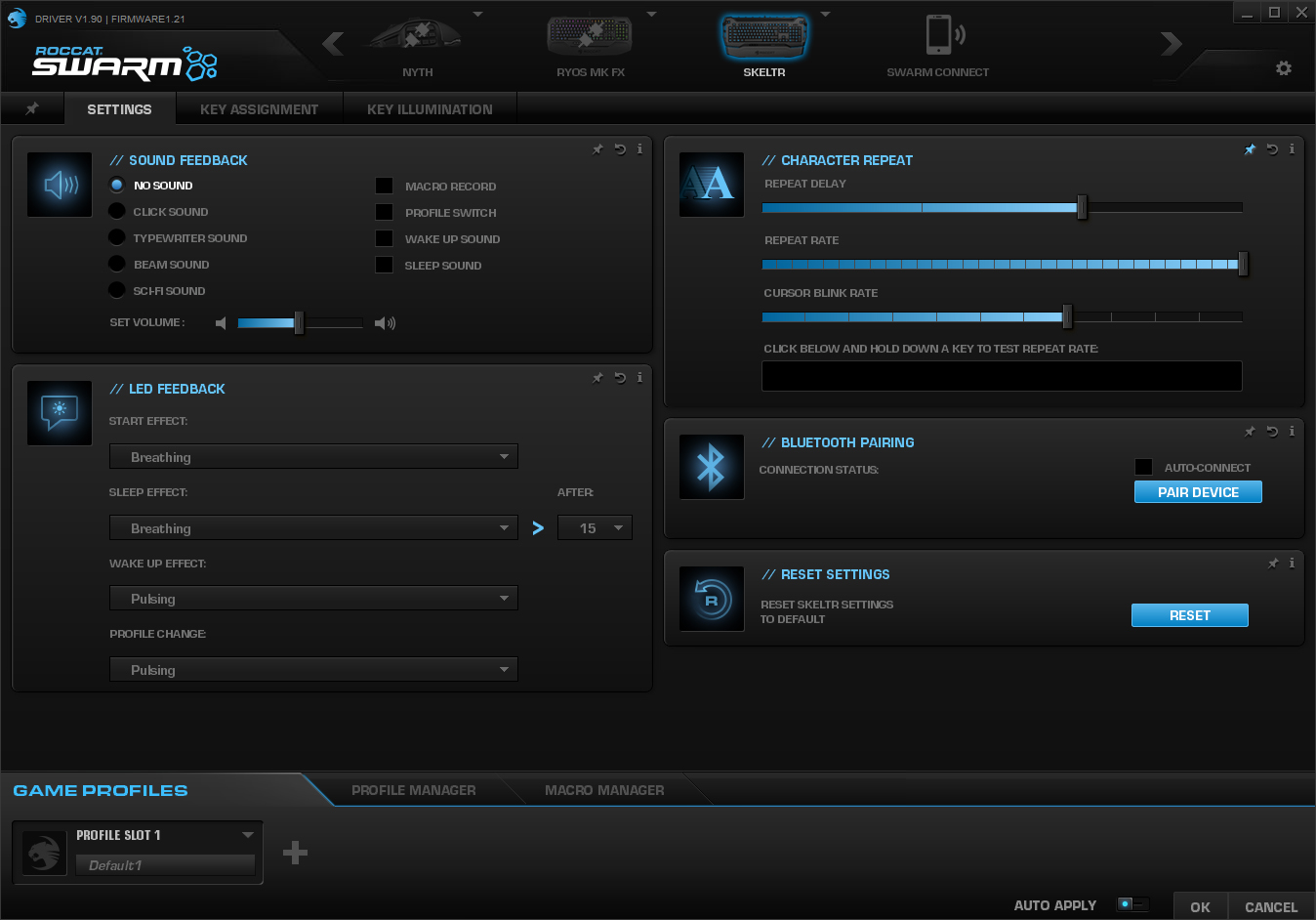This screenshot has width=1316, height=920.
Task: Click the pin tab beside Settings
Action: 32,108
